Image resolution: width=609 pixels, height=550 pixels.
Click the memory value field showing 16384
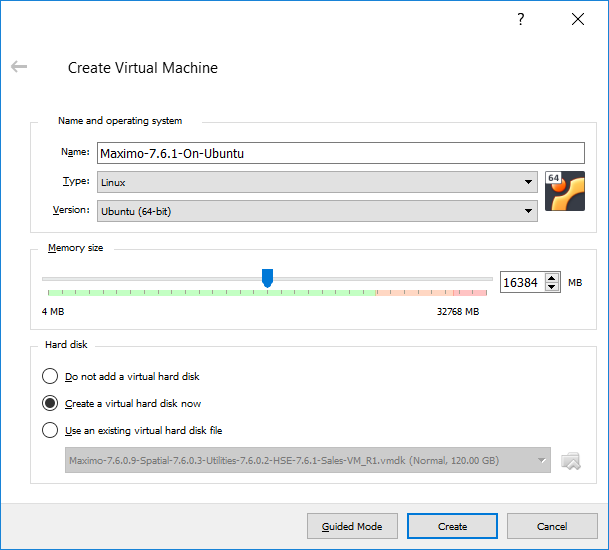point(522,282)
